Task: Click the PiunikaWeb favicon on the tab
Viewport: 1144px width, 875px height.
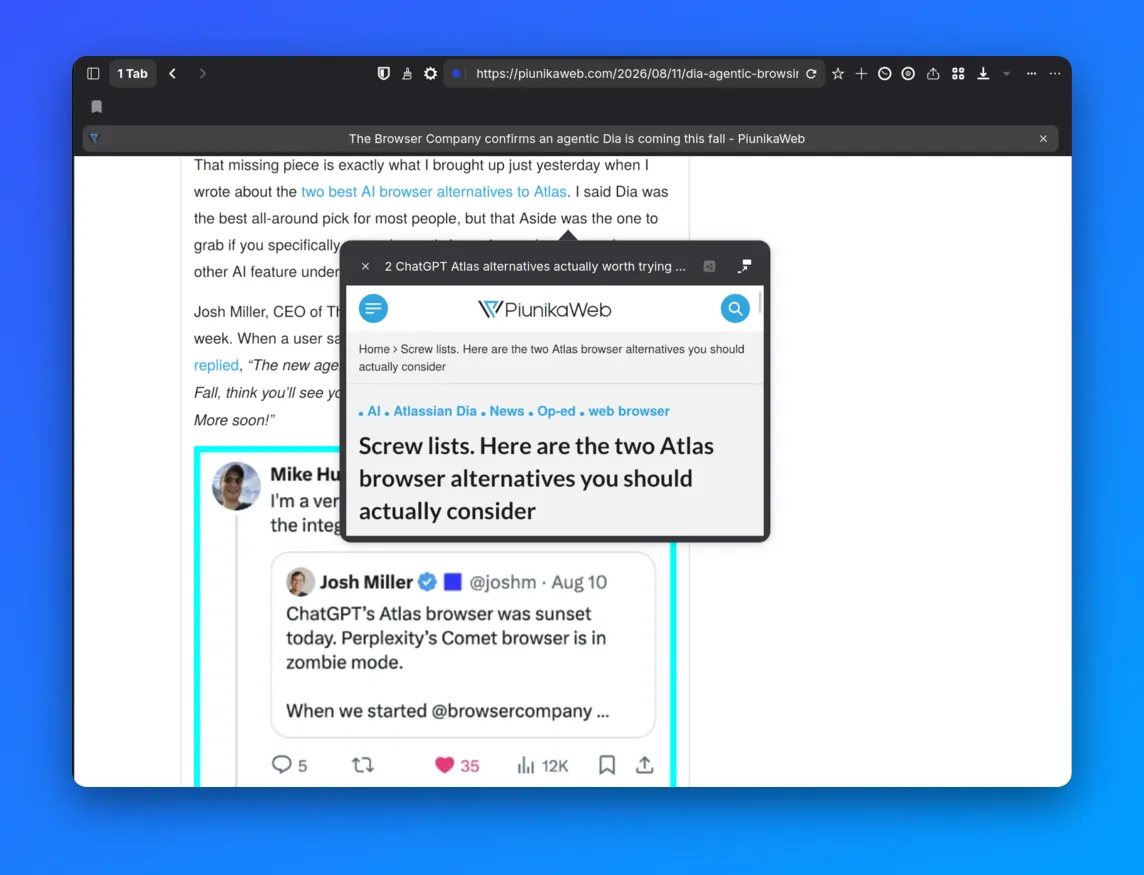Action: coord(94,138)
